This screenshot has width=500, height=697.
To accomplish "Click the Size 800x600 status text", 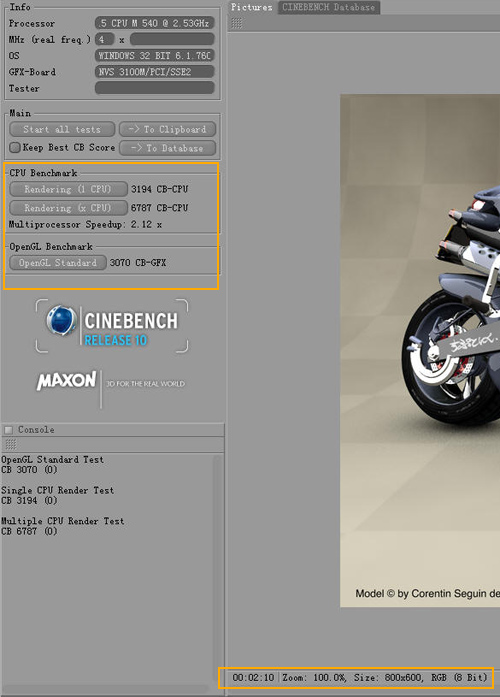I will coord(388,677).
